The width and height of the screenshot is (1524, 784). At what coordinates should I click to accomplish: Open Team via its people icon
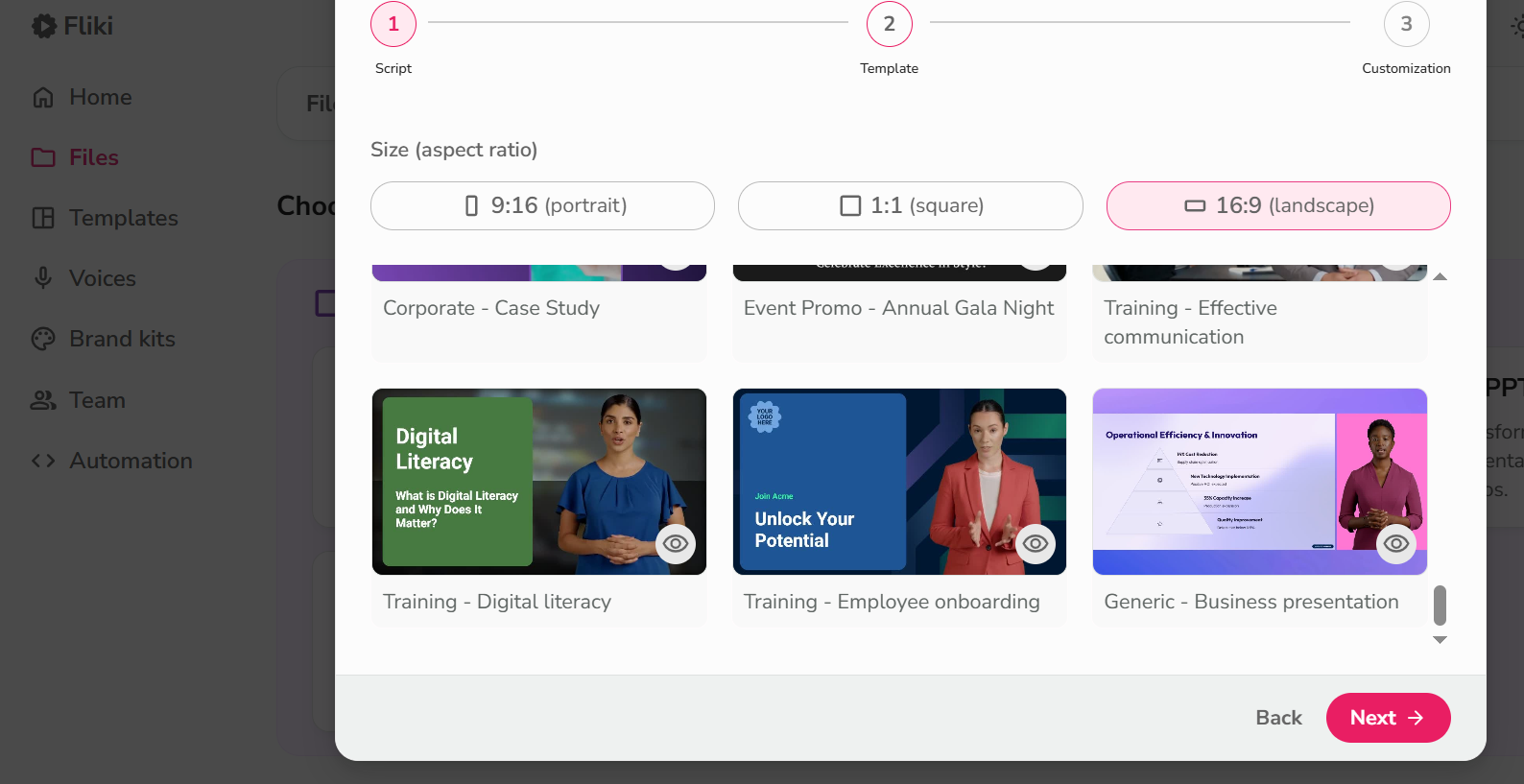(x=43, y=400)
